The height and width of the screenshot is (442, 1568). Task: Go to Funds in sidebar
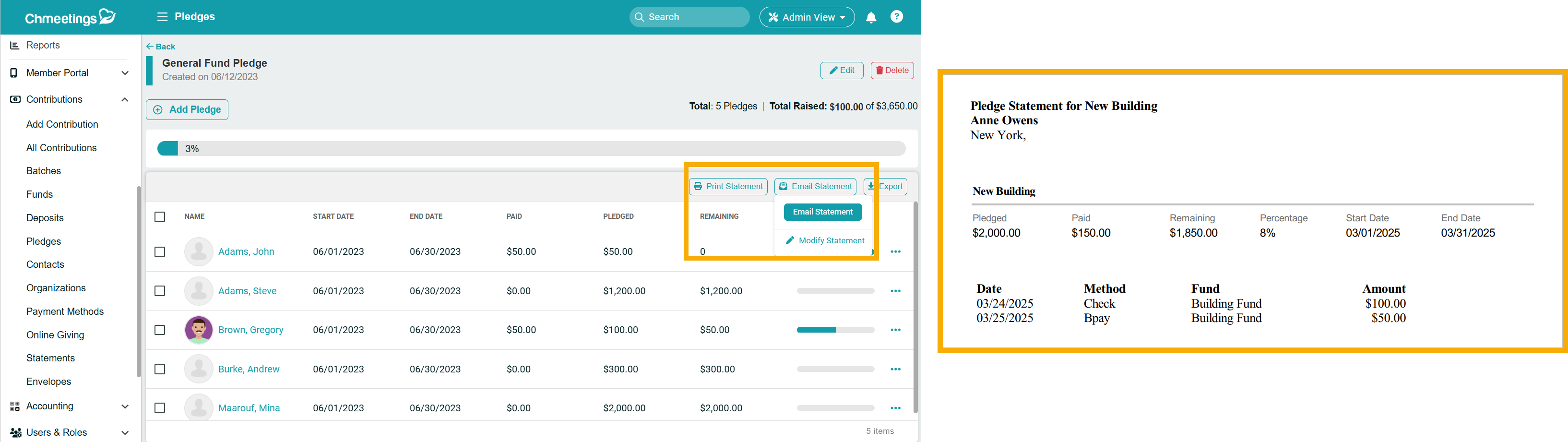(39, 195)
